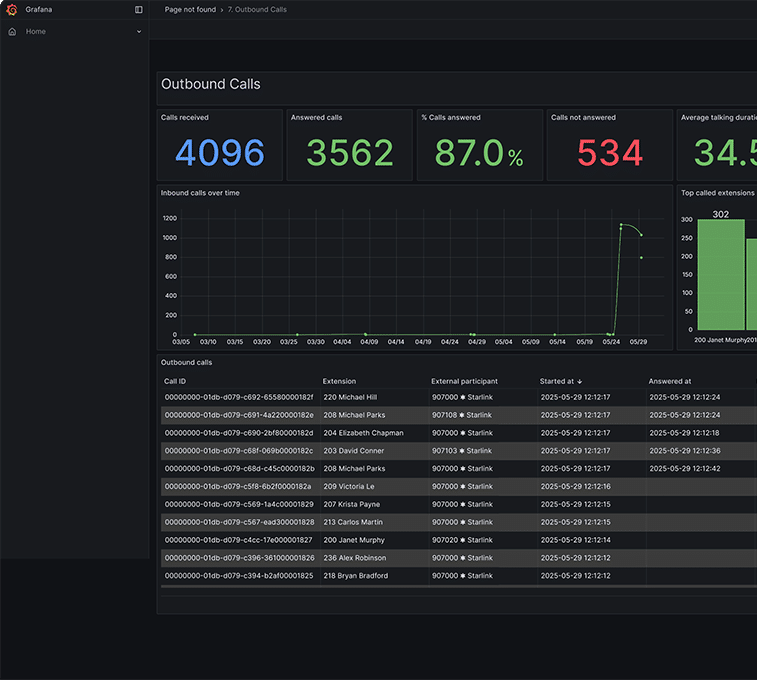Select the 220 Michael Hill call row
The width and height of the screenshot is (757, 680).
tap(459, 397)
